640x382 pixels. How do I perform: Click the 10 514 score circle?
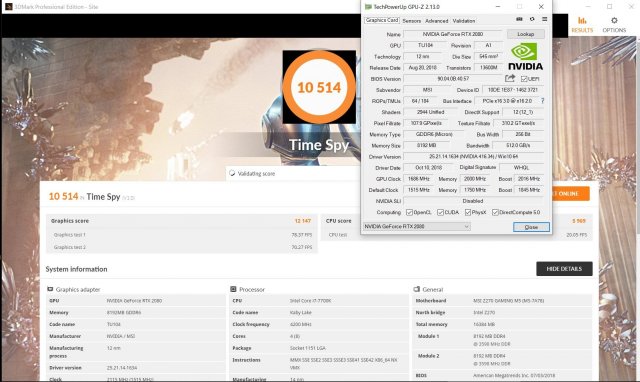coord(319,87)
